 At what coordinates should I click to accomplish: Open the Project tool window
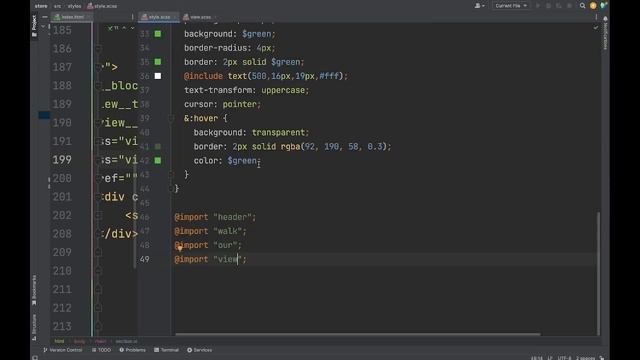point(34,26)
